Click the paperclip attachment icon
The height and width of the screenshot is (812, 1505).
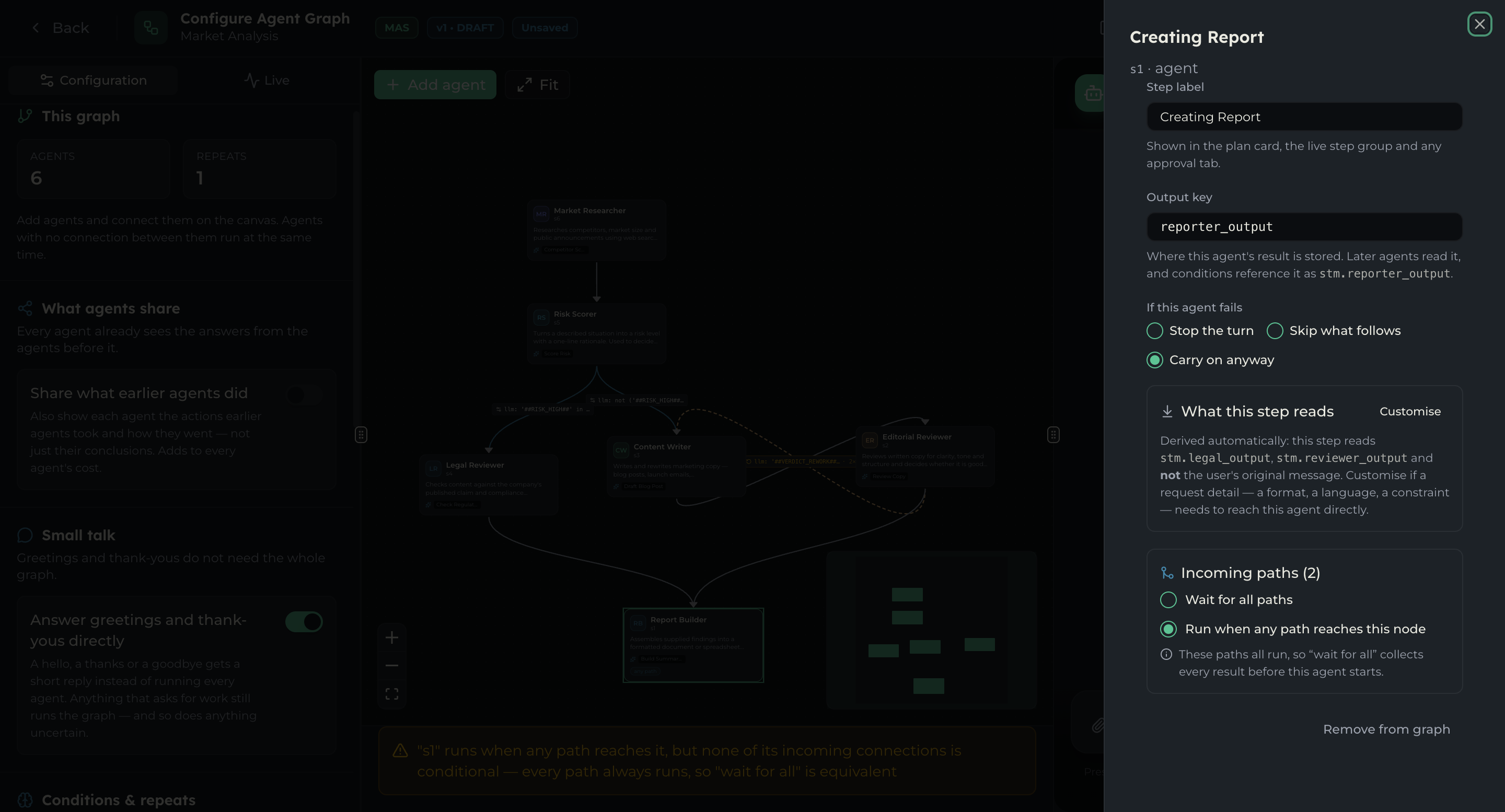(1098, 726)
